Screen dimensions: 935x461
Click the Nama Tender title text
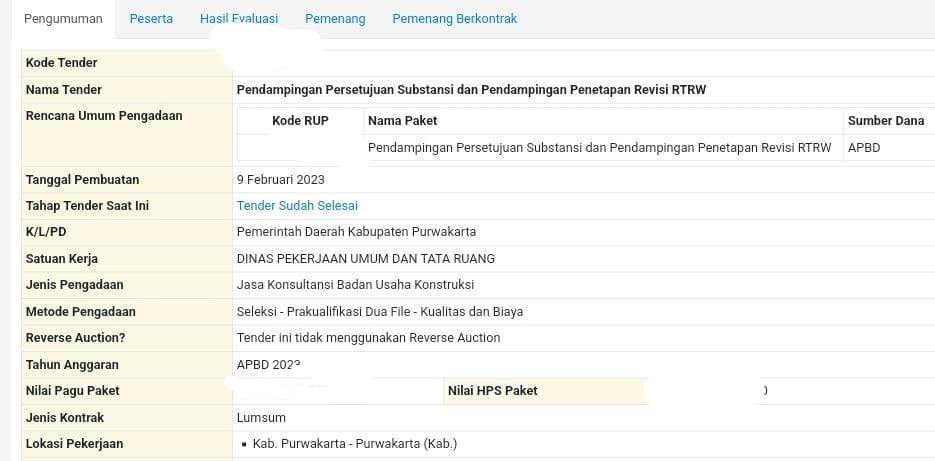(x=471, y=90)
